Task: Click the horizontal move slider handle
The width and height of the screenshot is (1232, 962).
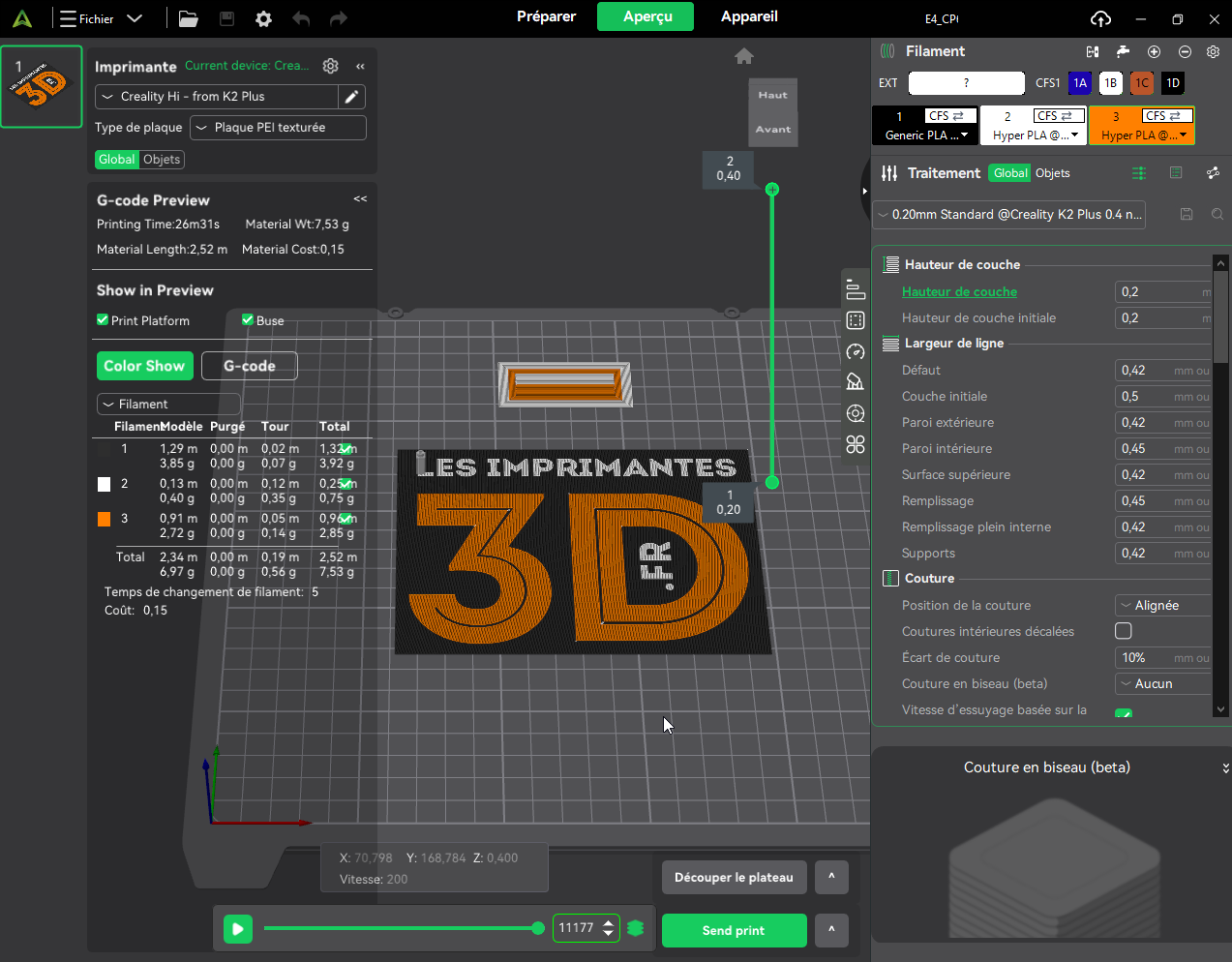Action: [538, 928]
